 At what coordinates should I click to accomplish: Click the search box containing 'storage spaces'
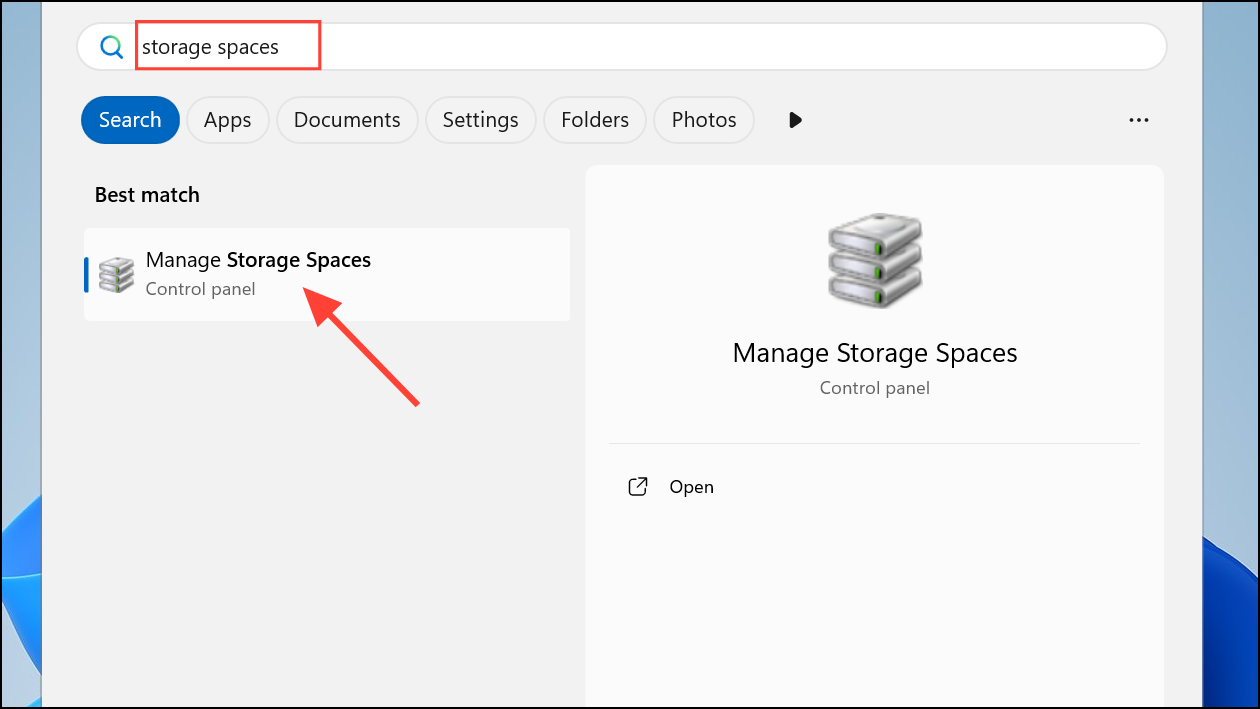[622, 47]
